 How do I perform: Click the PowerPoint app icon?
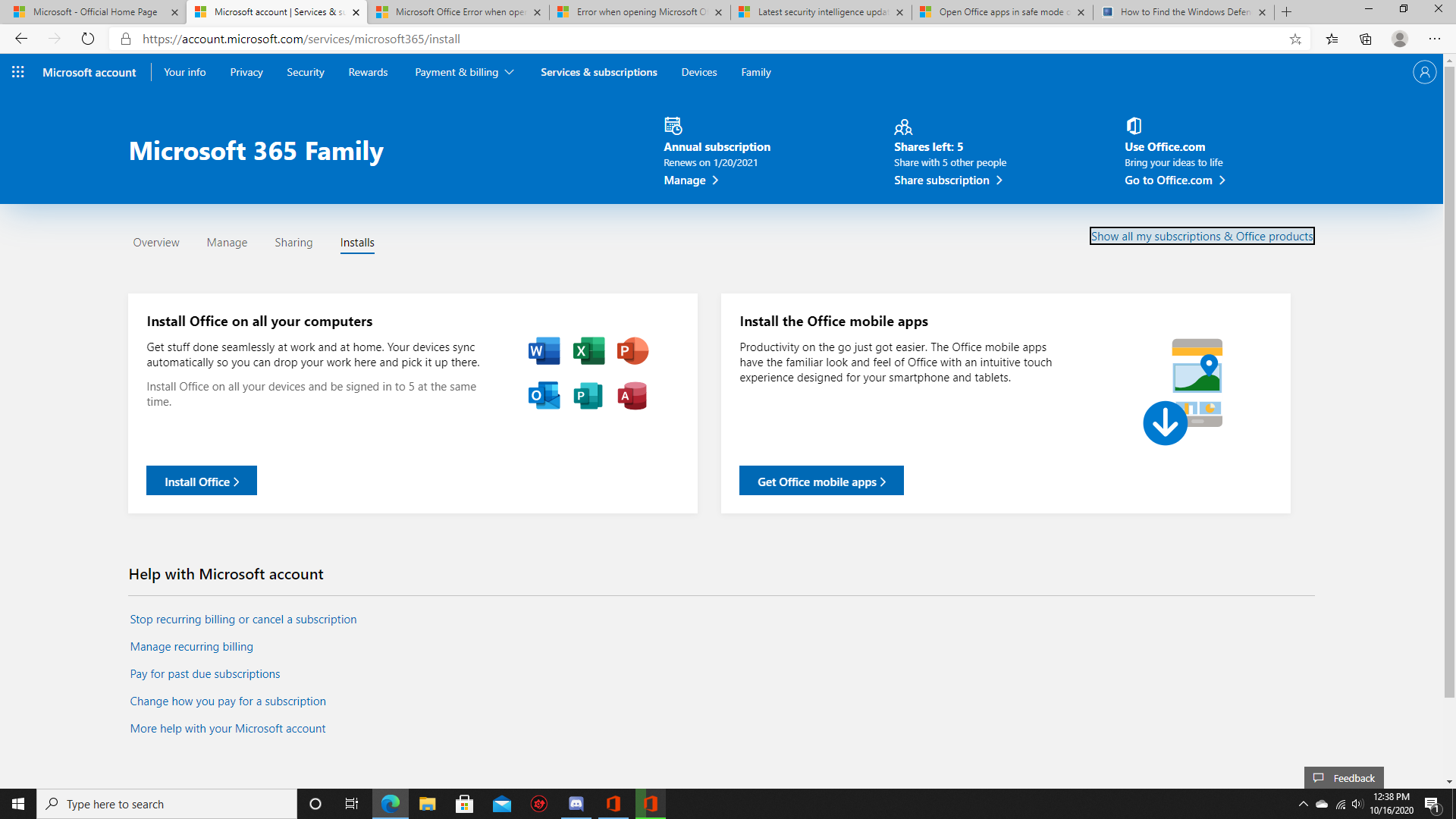point(632,351)
